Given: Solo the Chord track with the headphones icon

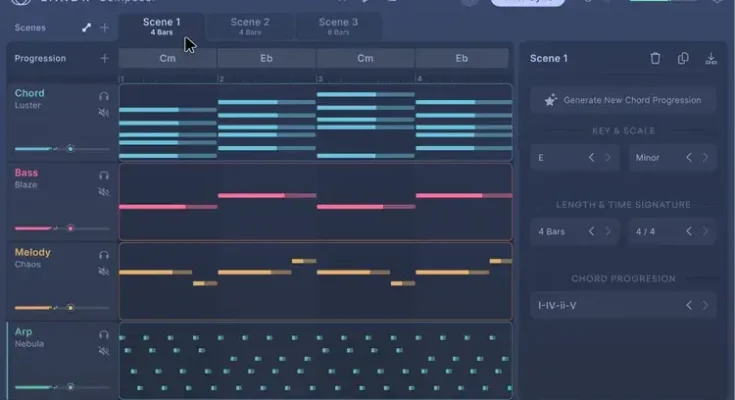Looking at the screenshot, I should pyautogui.click(x=104, y=95).
